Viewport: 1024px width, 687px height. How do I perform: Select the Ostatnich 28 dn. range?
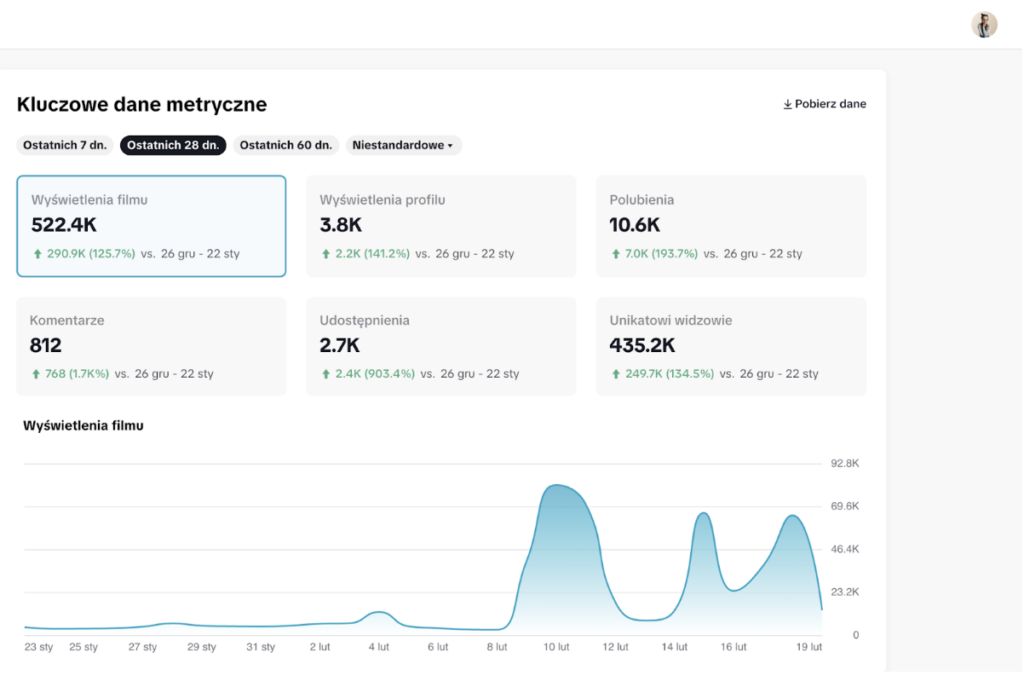[x=173, y=145]
